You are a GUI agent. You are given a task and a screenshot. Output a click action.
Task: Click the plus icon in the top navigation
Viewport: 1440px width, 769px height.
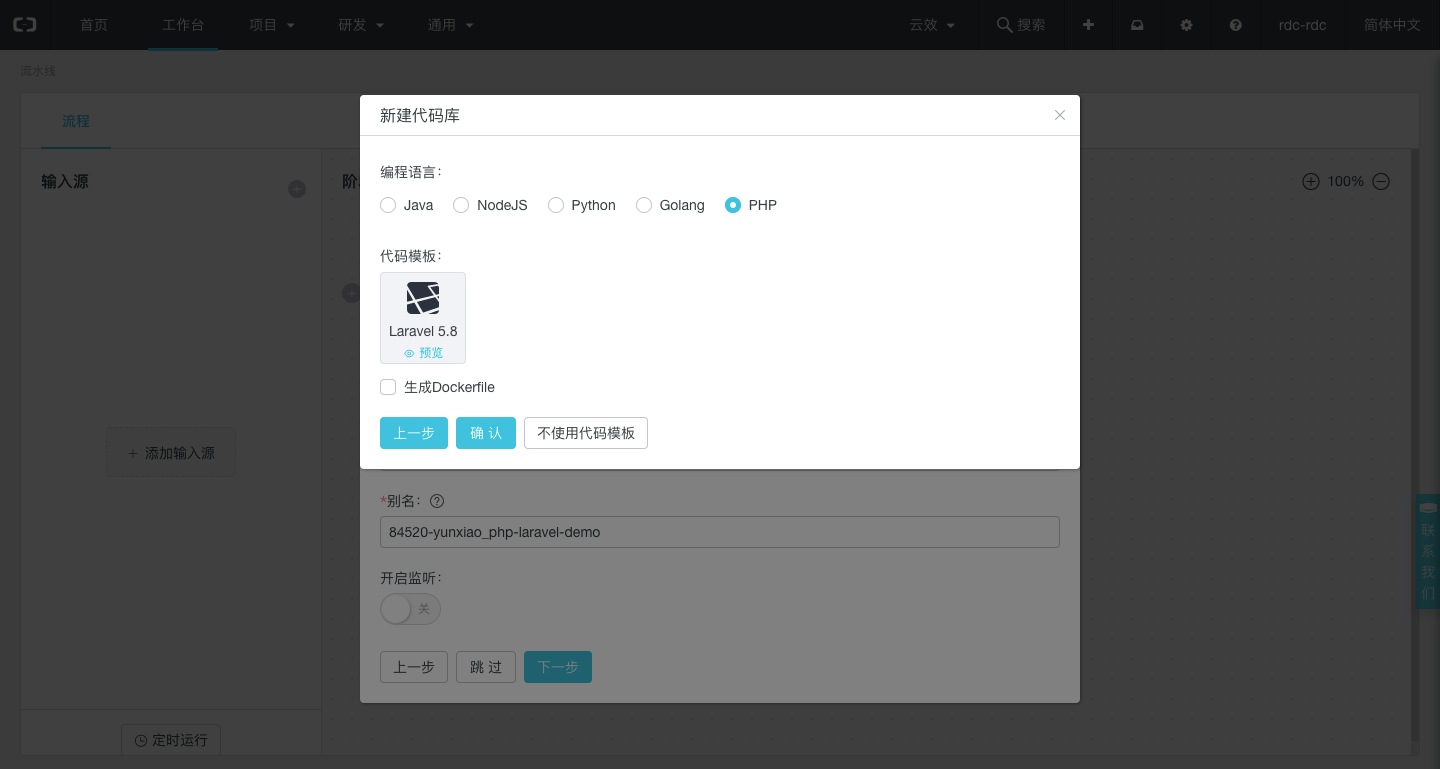coord(1088,25)
